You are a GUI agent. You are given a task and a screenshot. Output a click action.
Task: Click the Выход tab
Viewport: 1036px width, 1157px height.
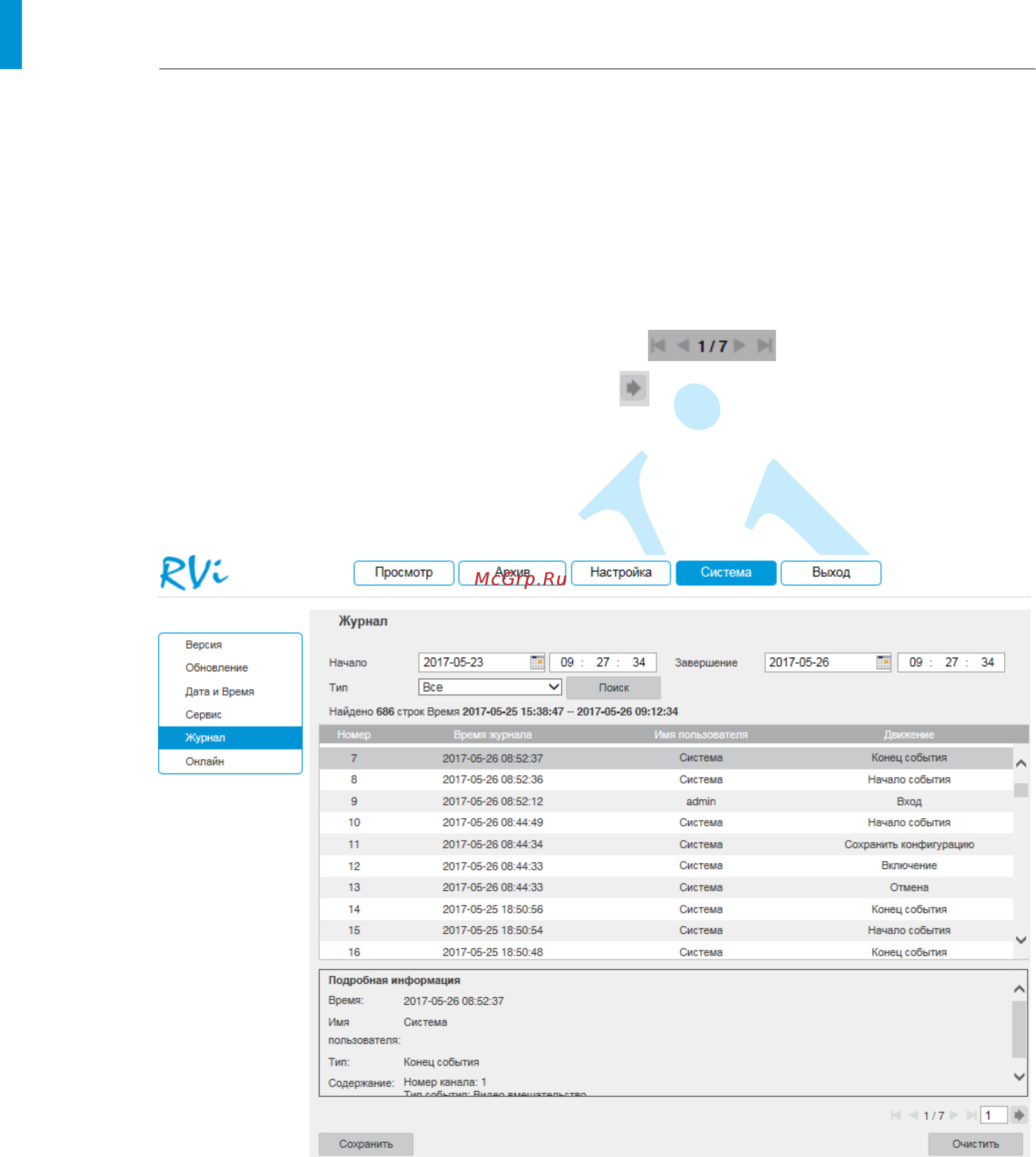831,572
